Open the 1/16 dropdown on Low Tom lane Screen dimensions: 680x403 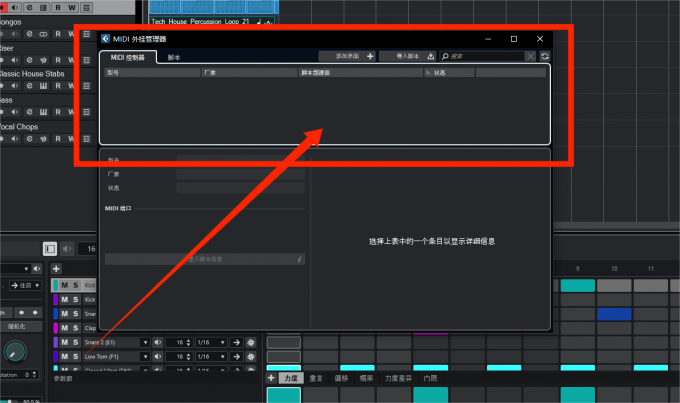click(x=211, y=357)
